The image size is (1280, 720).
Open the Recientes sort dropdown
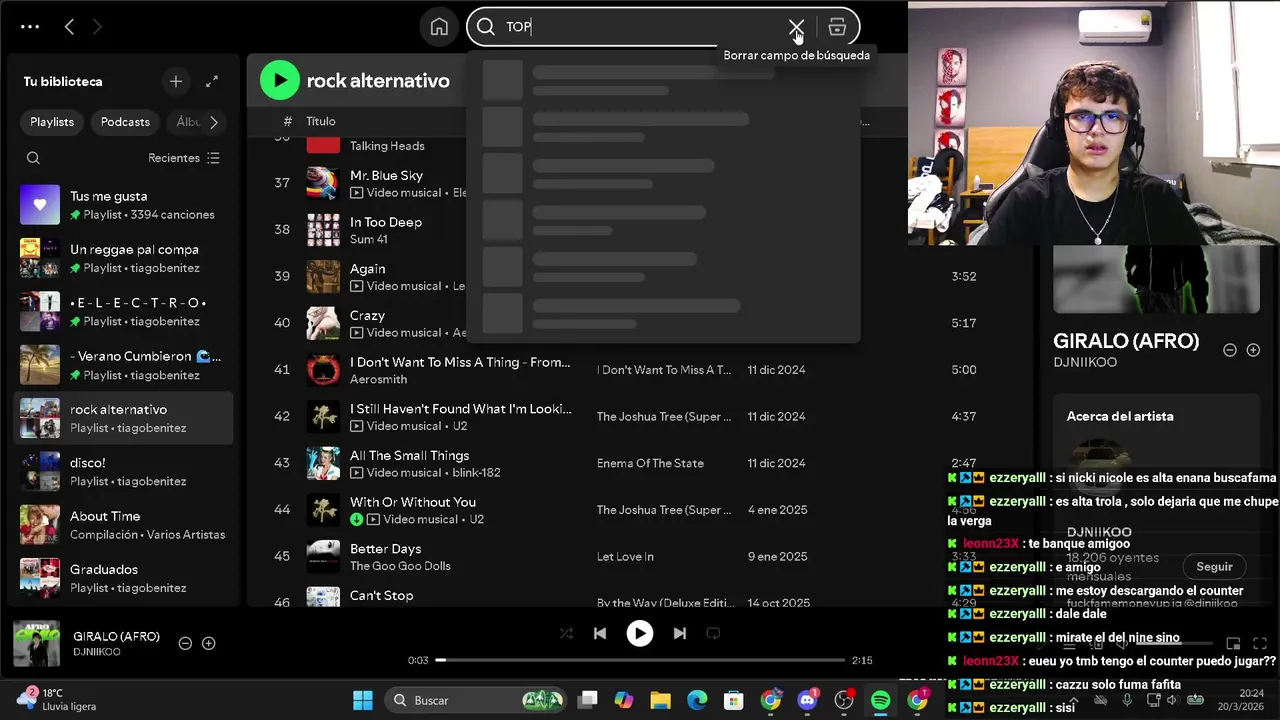coord(184,158)
